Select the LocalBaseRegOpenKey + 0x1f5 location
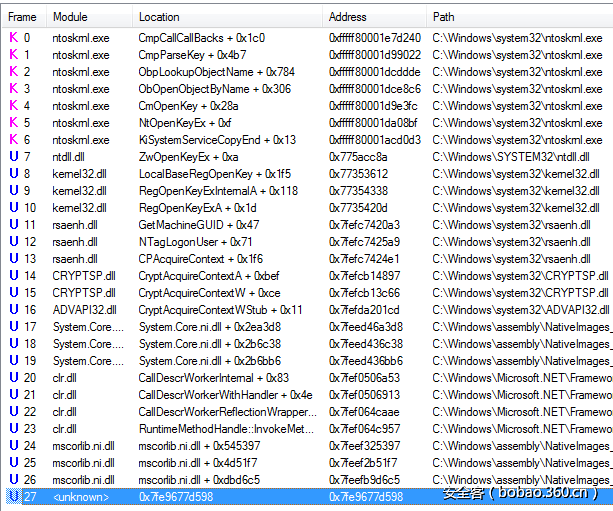Image resolution: width=613 pixels, height=511 pixels. (215, 174)
